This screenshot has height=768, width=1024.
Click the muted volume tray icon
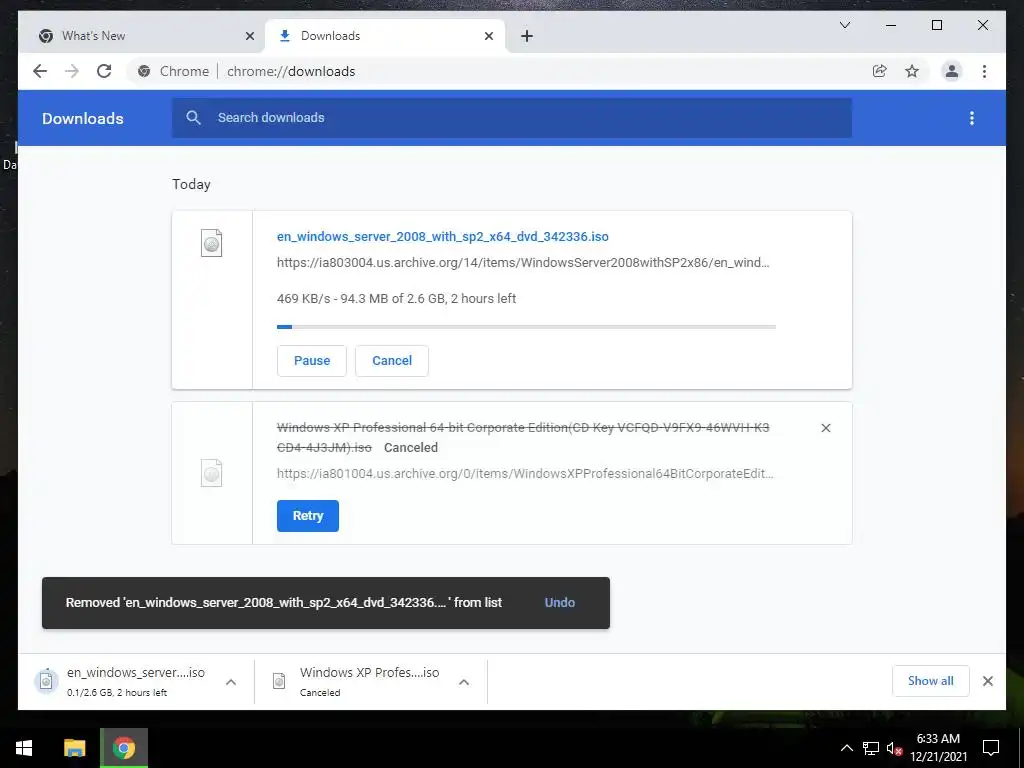click(x=895, y=748)
